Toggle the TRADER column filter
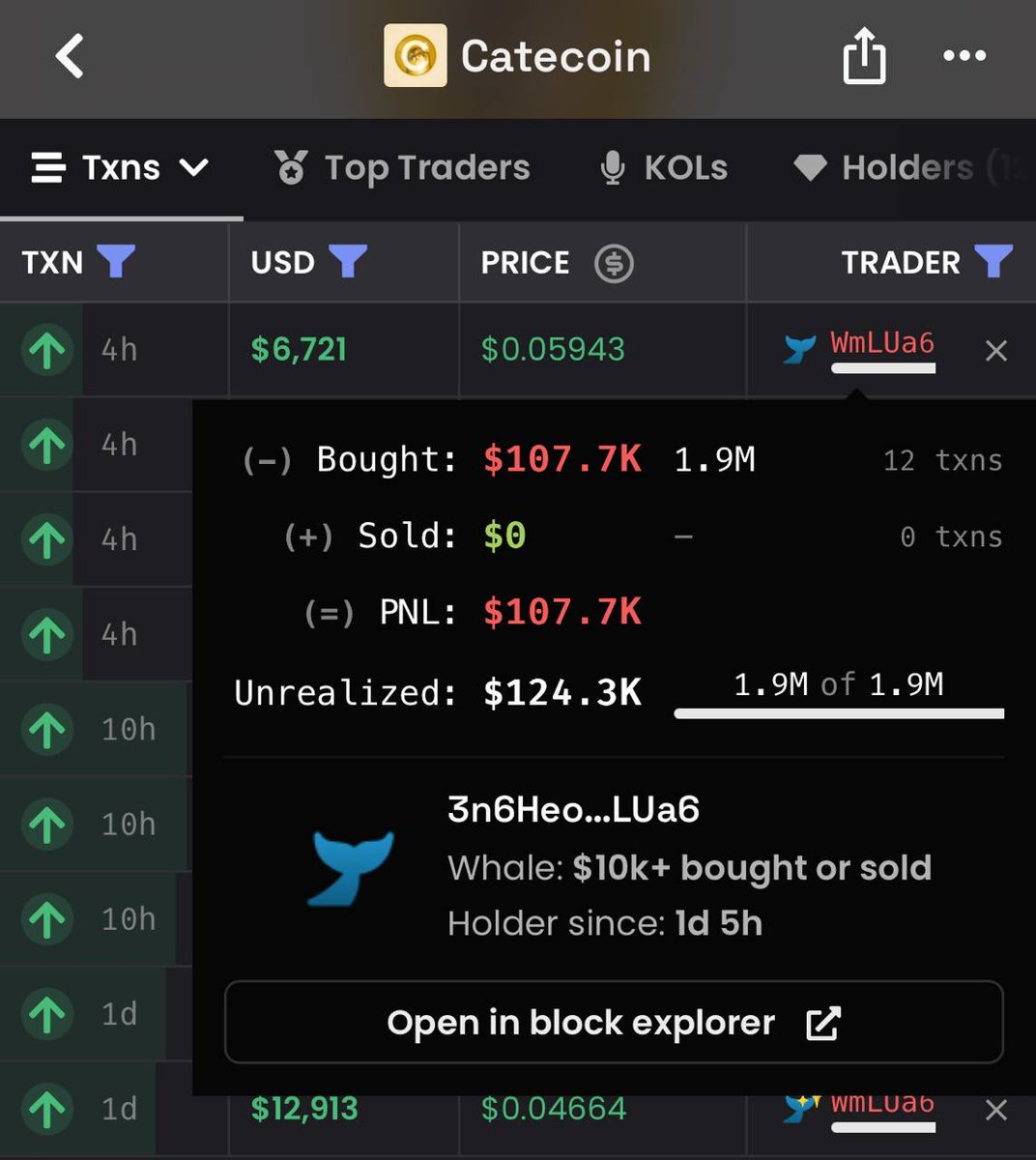Image resolution: width=1036 pixels, height=1160 pixels. pyautogui.click(x=993, y=262)
